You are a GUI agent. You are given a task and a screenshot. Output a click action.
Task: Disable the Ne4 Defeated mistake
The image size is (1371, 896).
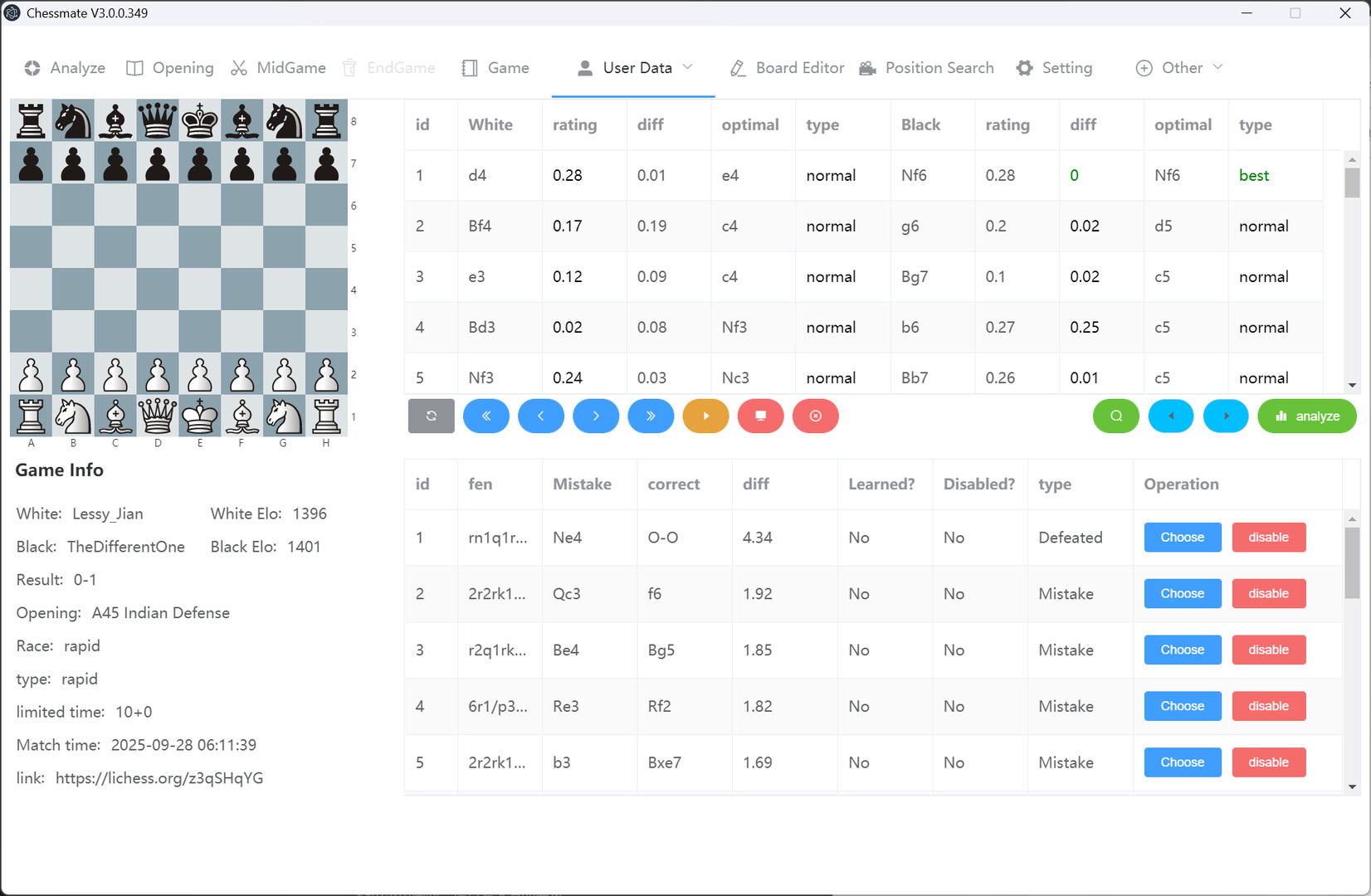(1268, 537)
